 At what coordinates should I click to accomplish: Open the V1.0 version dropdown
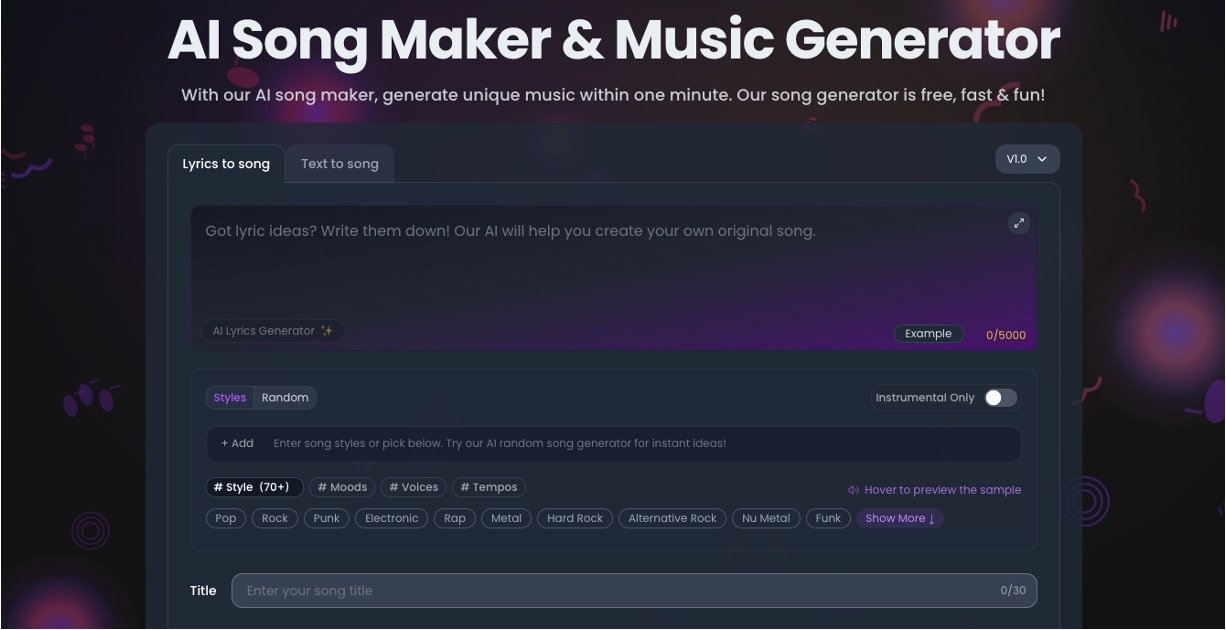pyautogui.click(x=1026, y=158)
